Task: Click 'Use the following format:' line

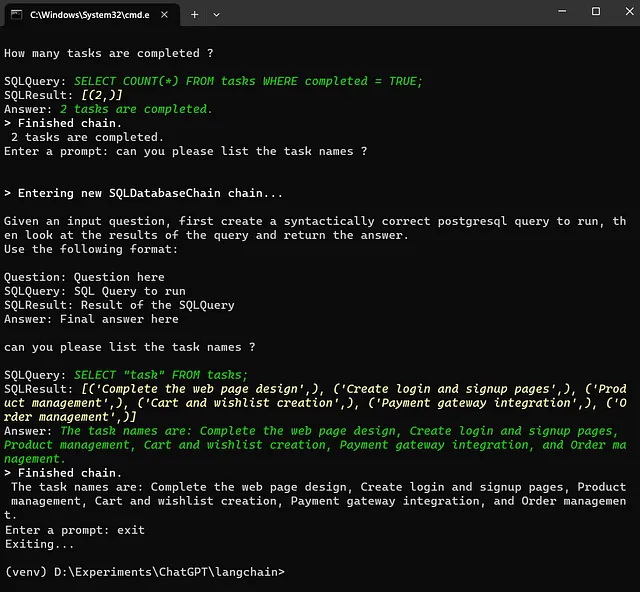Action: click(x=91, y=249)
